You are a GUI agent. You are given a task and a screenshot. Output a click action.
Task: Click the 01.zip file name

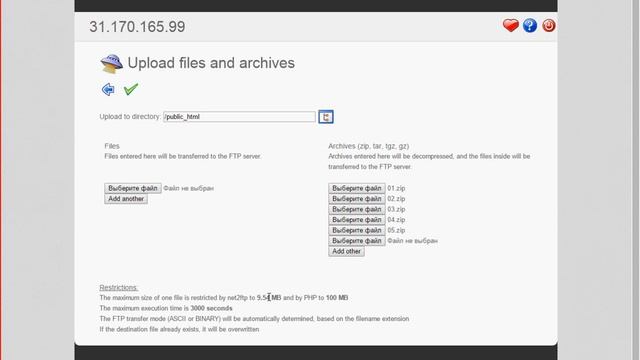click(396, 188)
